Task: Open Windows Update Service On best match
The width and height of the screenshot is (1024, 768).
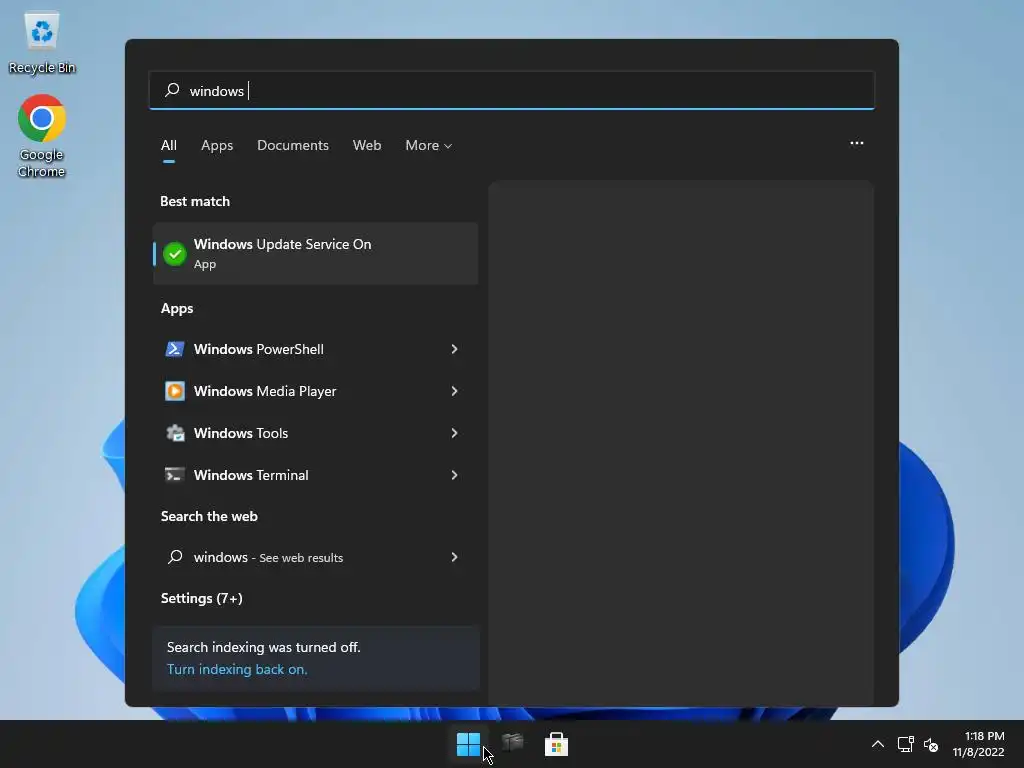Action: click(315, 253)
